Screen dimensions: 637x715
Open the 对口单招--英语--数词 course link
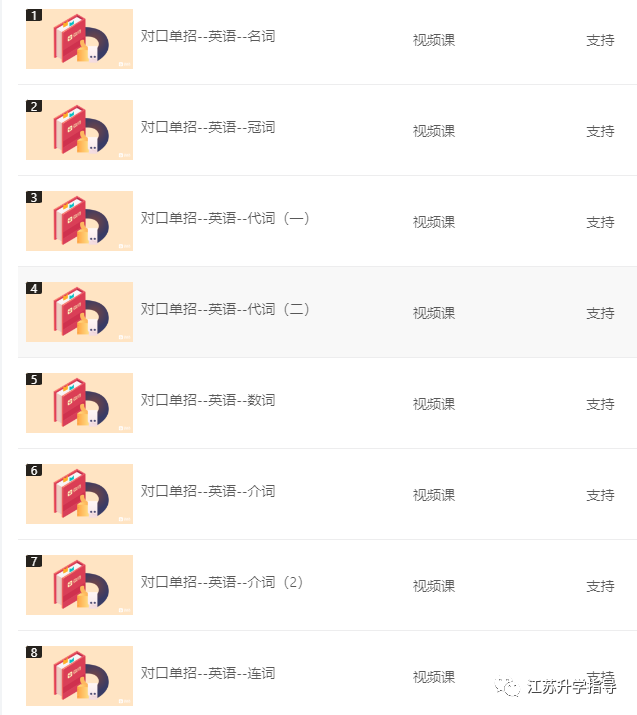(208, 400)
